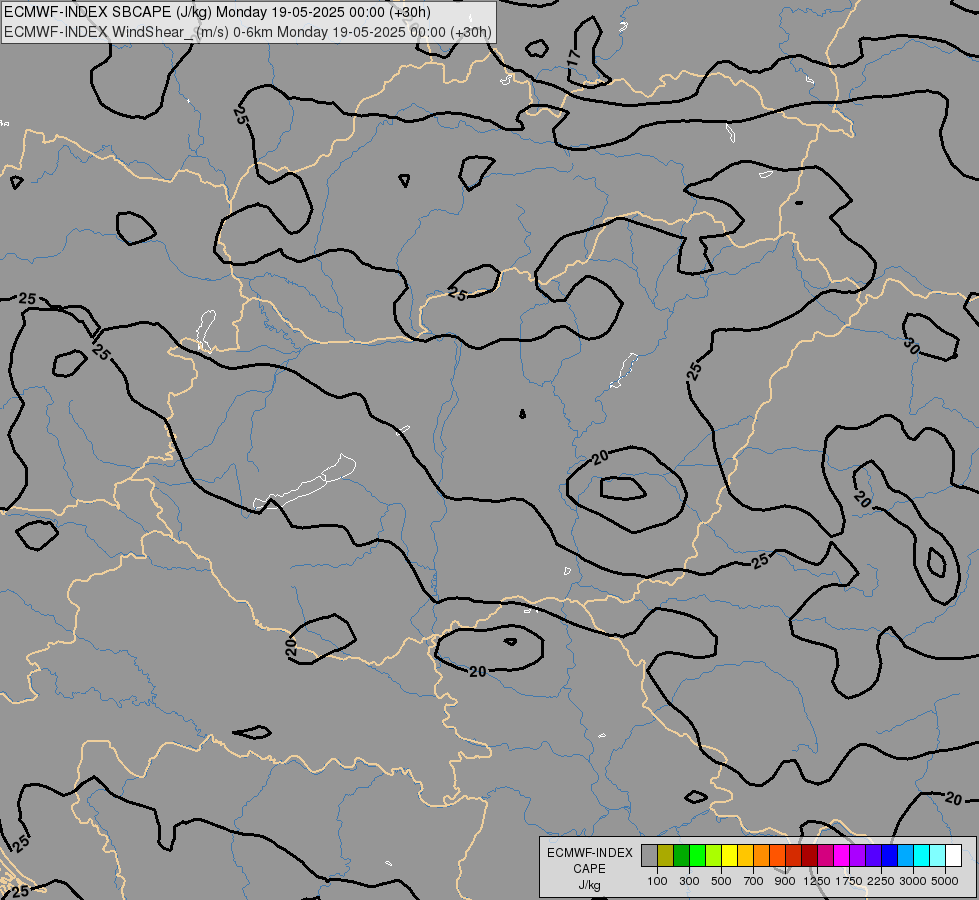Click the legend value 5000
Screen dimensions: 979x900
click(x=945, y=881)
